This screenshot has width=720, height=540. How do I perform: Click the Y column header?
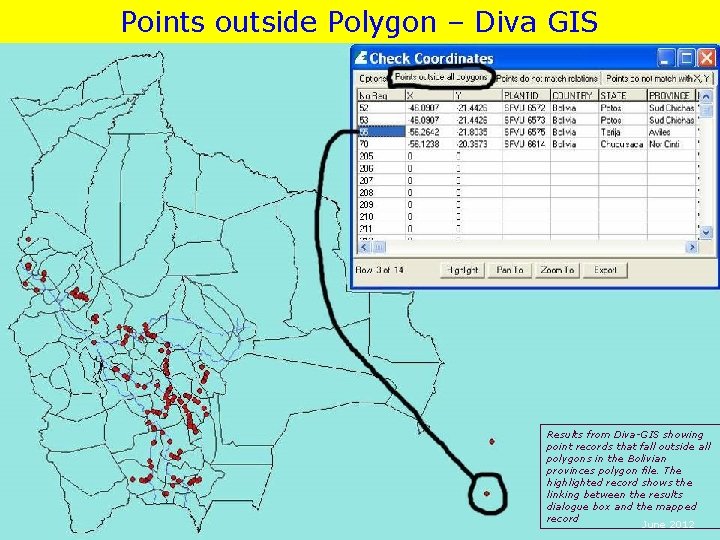coord(478,96)
